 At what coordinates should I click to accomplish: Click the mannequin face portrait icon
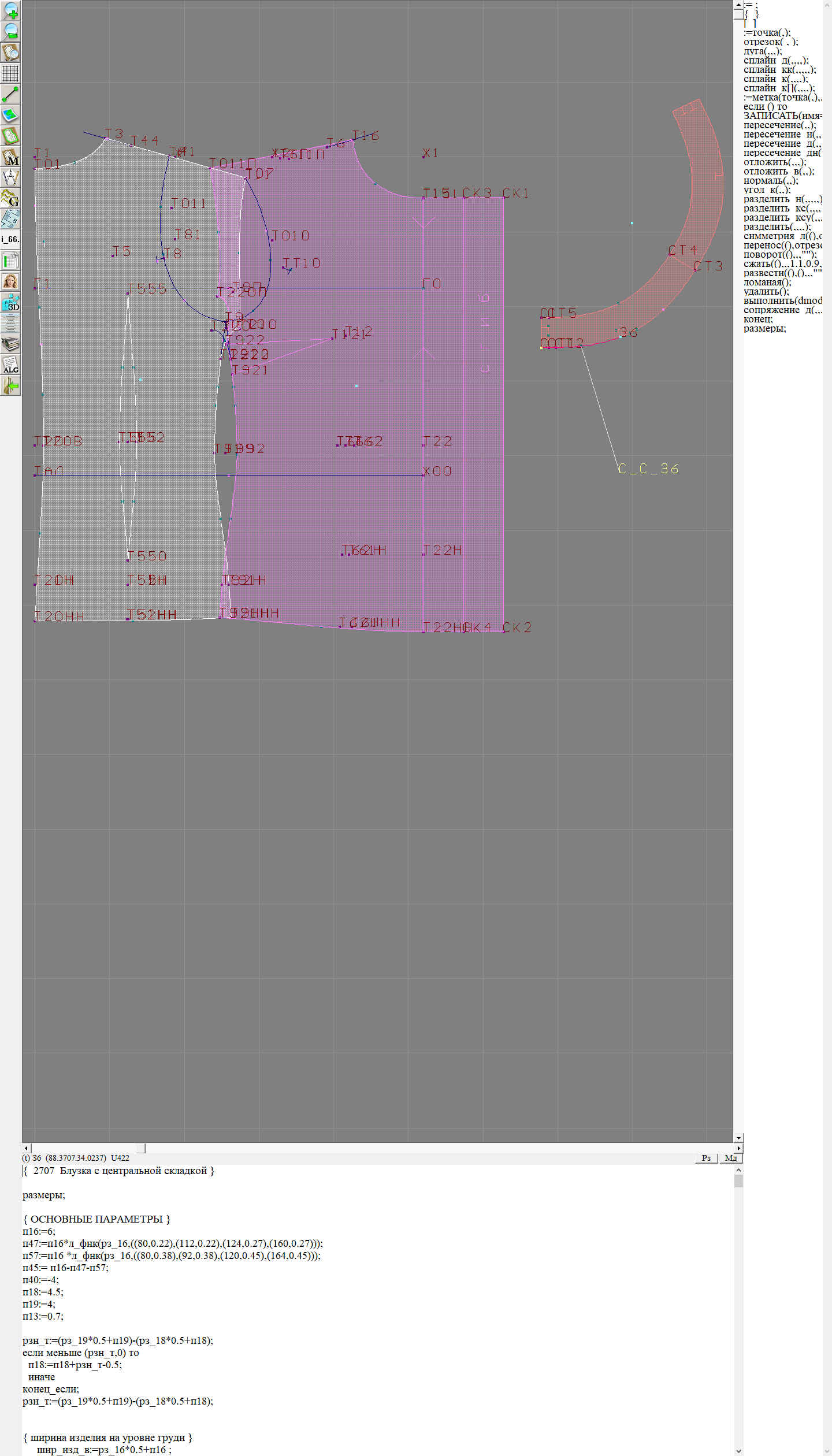click(10, 281)
